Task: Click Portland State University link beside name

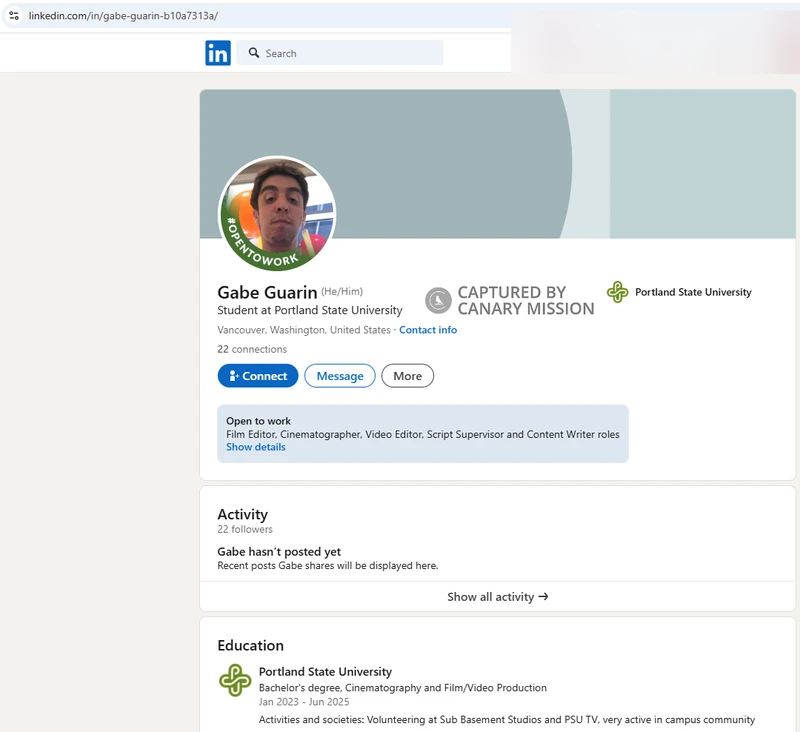Action: click(x=693, y=292)
